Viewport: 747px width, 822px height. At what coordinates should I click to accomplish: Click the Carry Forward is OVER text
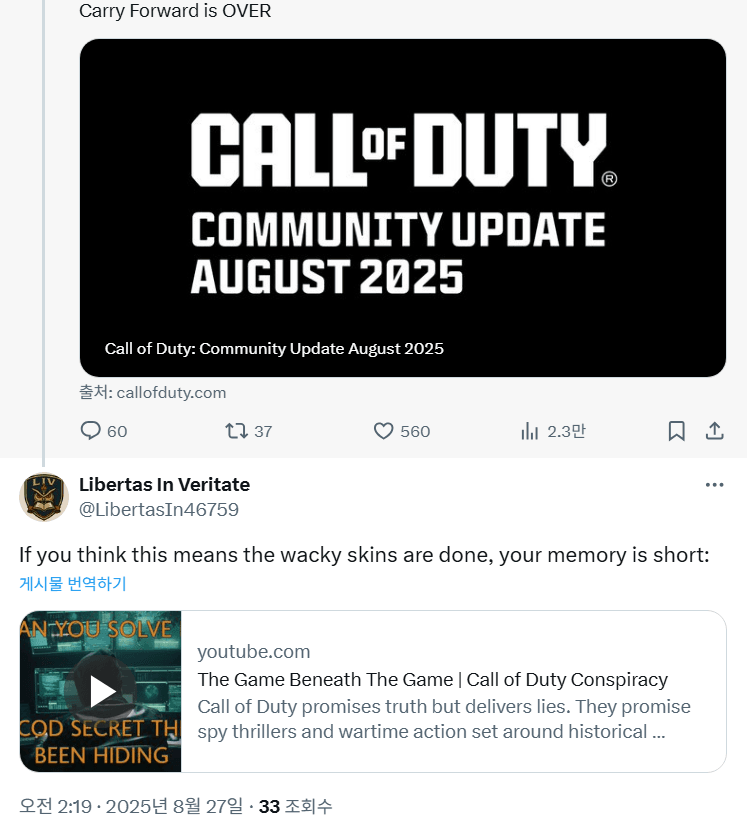pyautogui.click(x=175, y=10)
